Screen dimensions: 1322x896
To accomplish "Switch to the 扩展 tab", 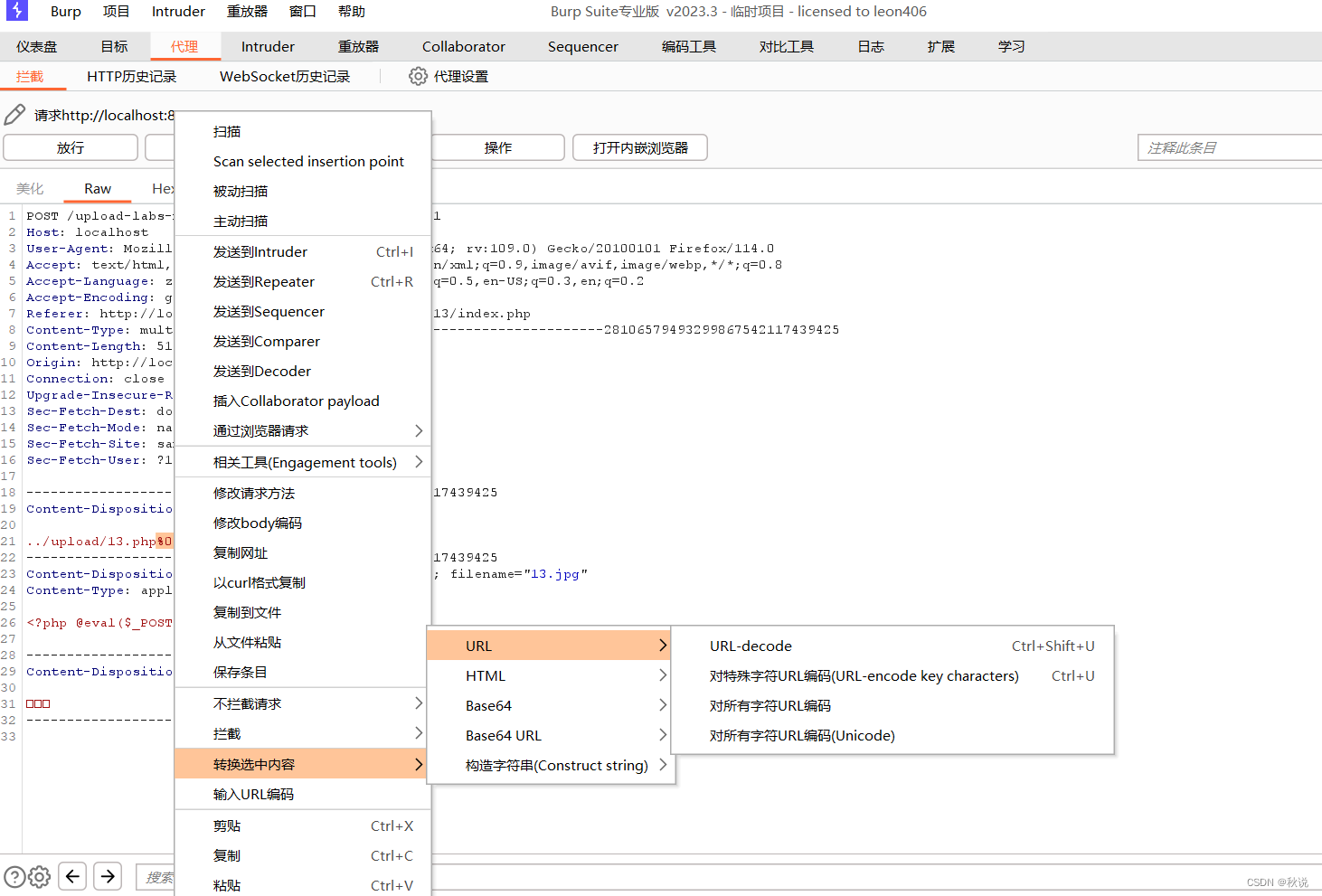I will (941, 46).
